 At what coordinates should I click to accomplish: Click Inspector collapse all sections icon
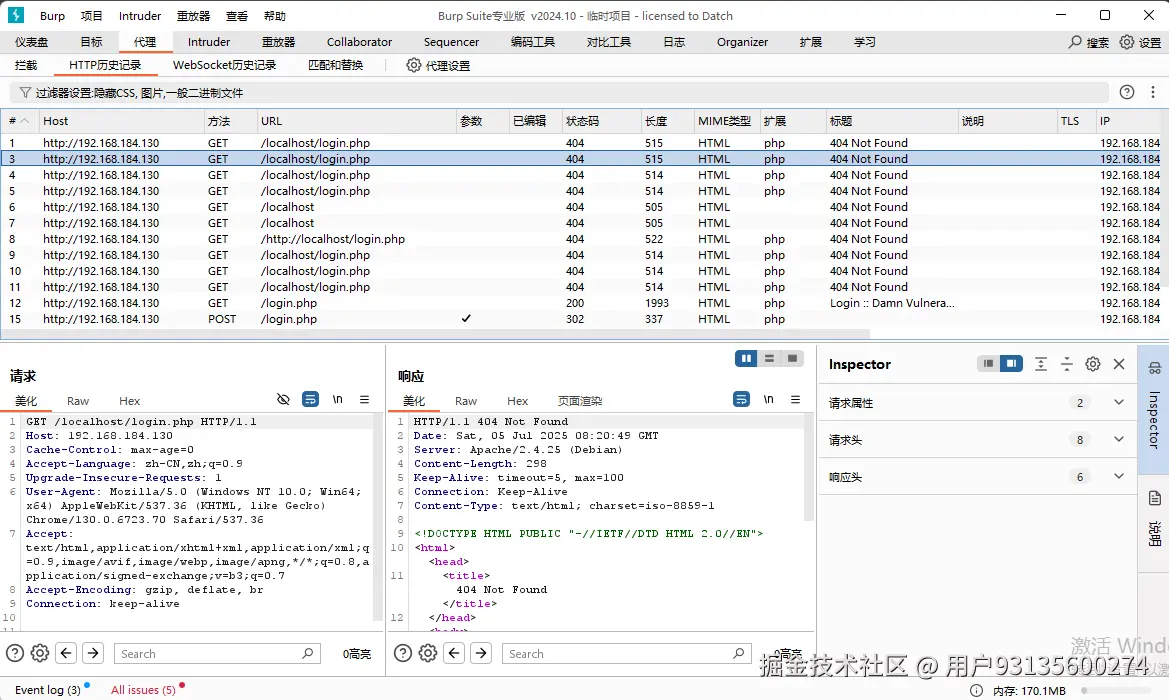[1067, 364]
